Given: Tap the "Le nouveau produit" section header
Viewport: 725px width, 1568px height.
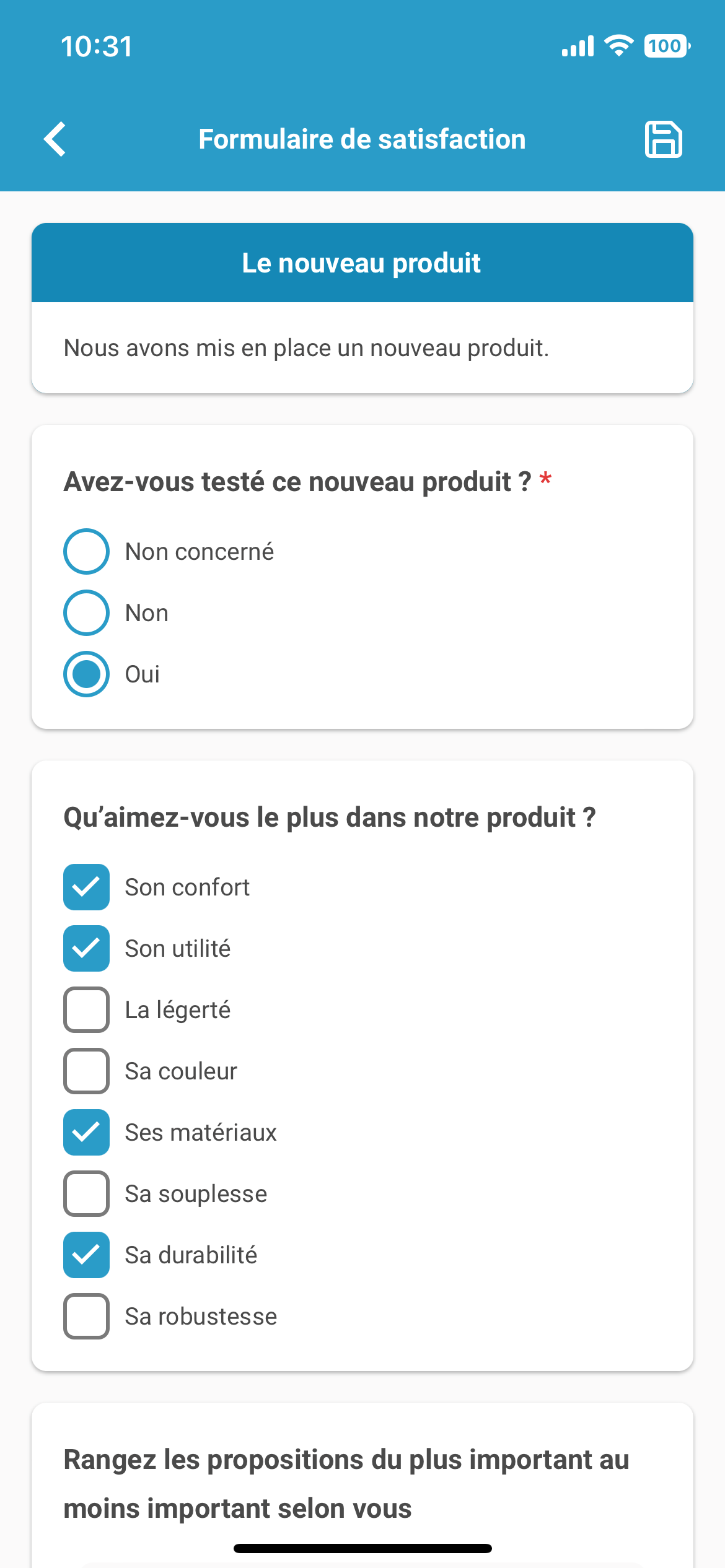Looking at the screenshot, I should [362, 263].
